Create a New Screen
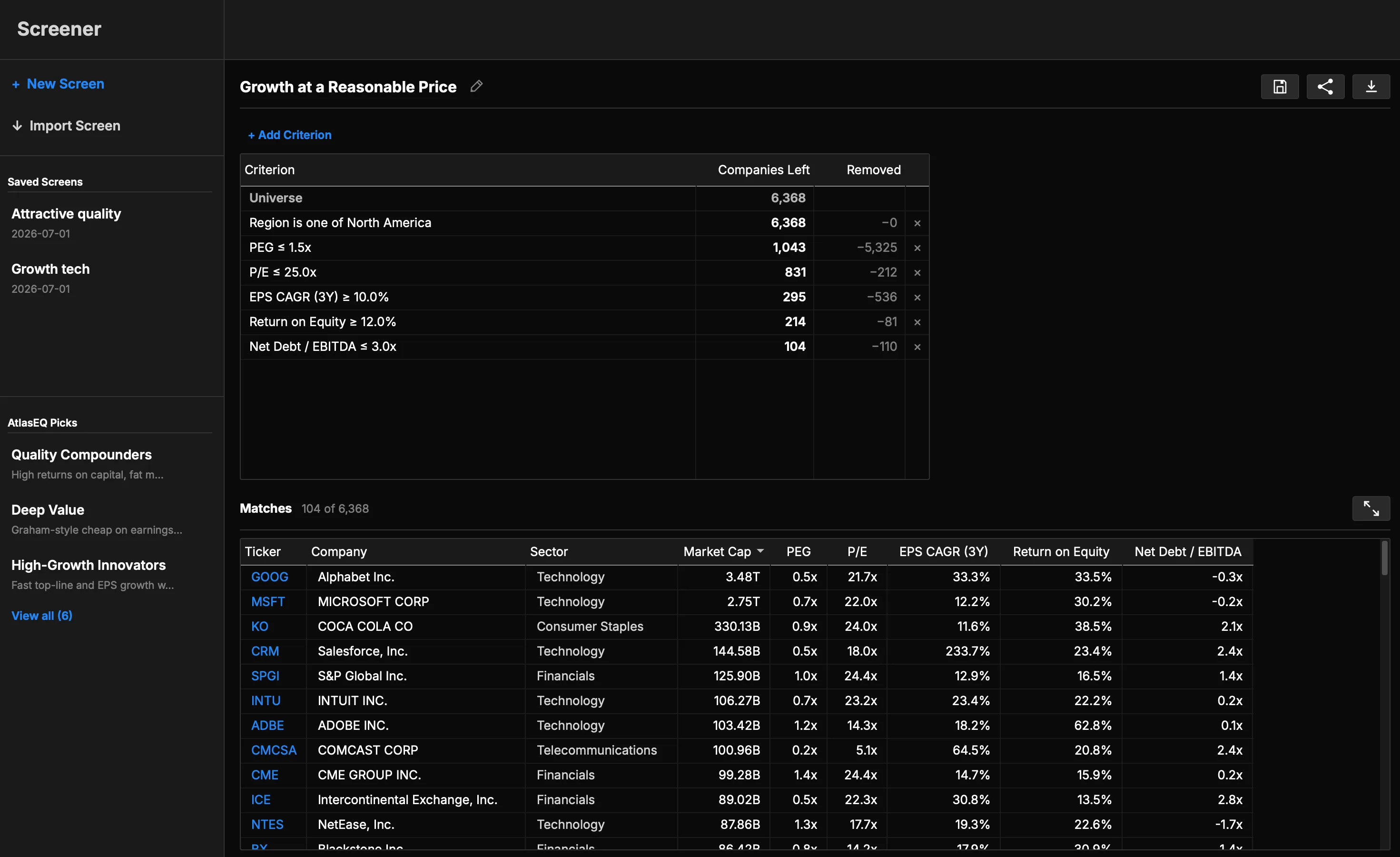Screen dimensions: 1400x857 tap(58, 84)
